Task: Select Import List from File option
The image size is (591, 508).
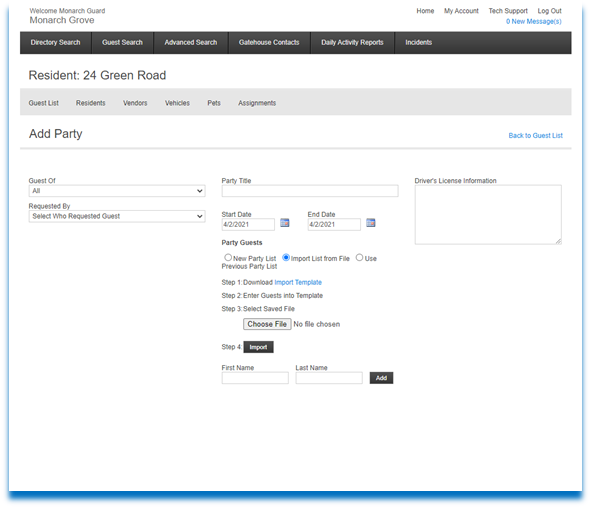Action: coord(286,258)
